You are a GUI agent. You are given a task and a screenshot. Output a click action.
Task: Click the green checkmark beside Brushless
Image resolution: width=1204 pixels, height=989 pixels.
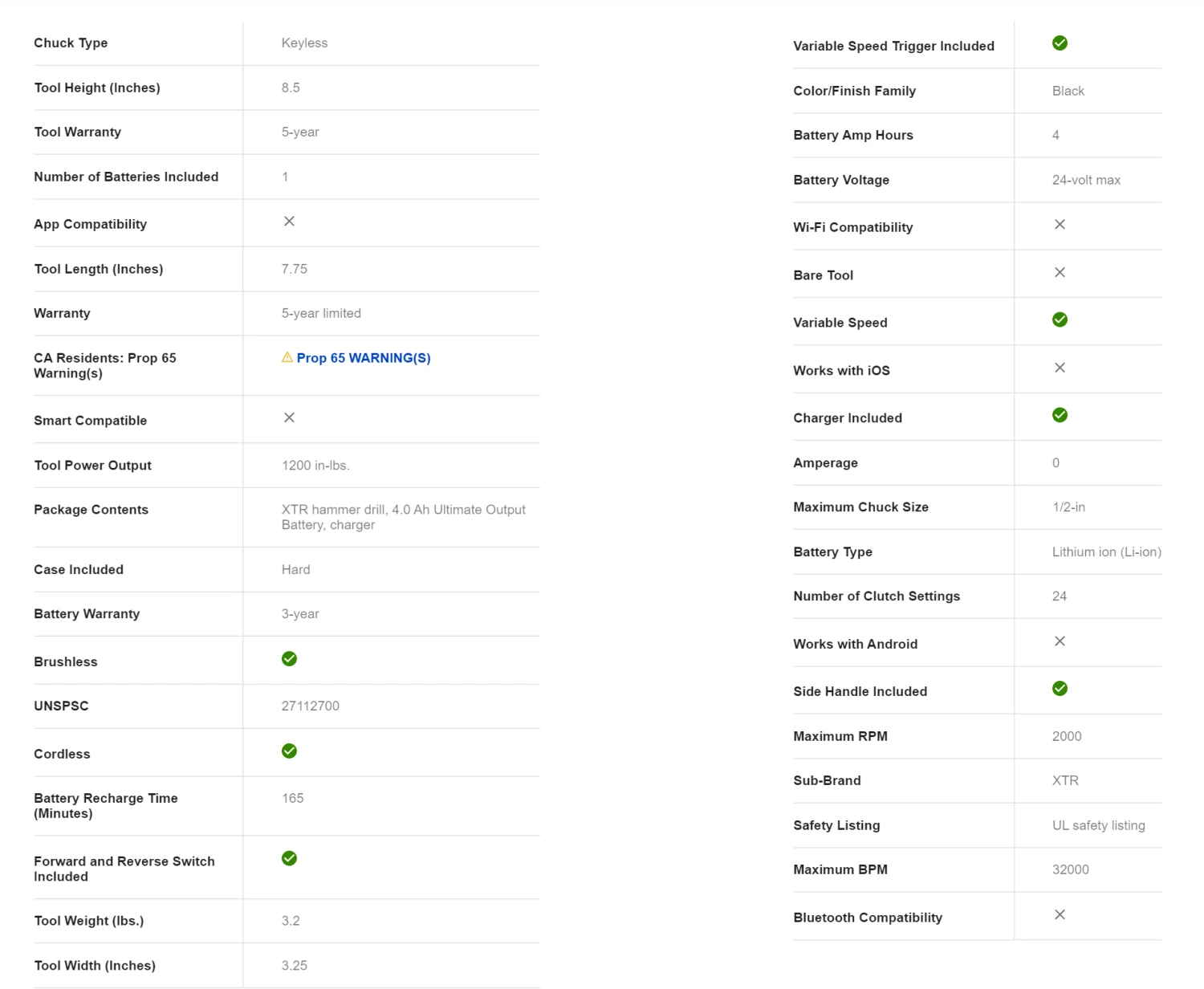click(x=290, y=659)
